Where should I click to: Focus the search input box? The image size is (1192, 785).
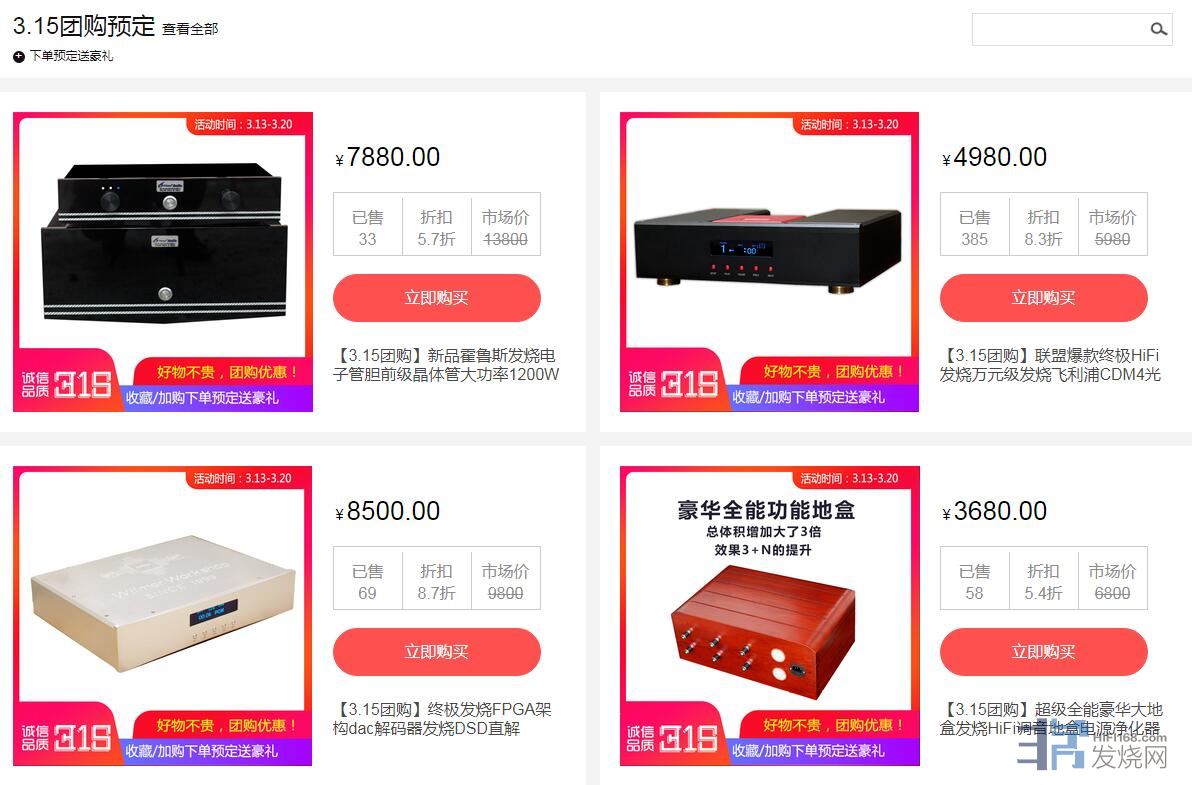tap(1061, 30)
